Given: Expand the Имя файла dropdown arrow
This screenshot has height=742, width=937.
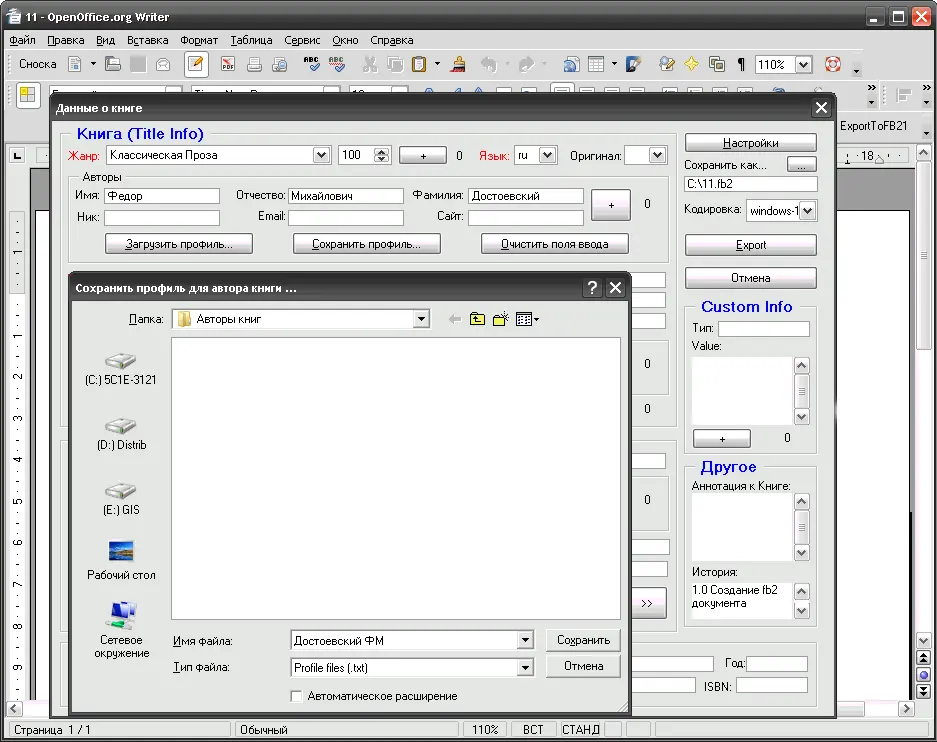Looking at the screenshot, I should (x=525, y=640).
